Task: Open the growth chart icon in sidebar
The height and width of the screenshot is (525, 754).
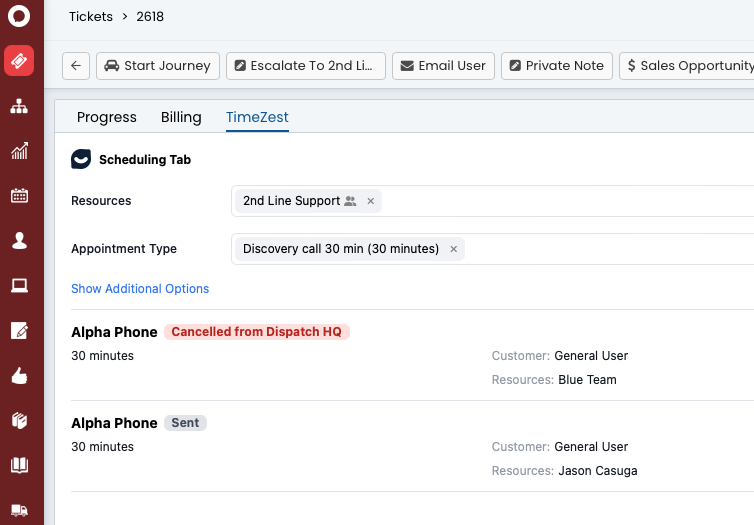Action: coord(19,151)
